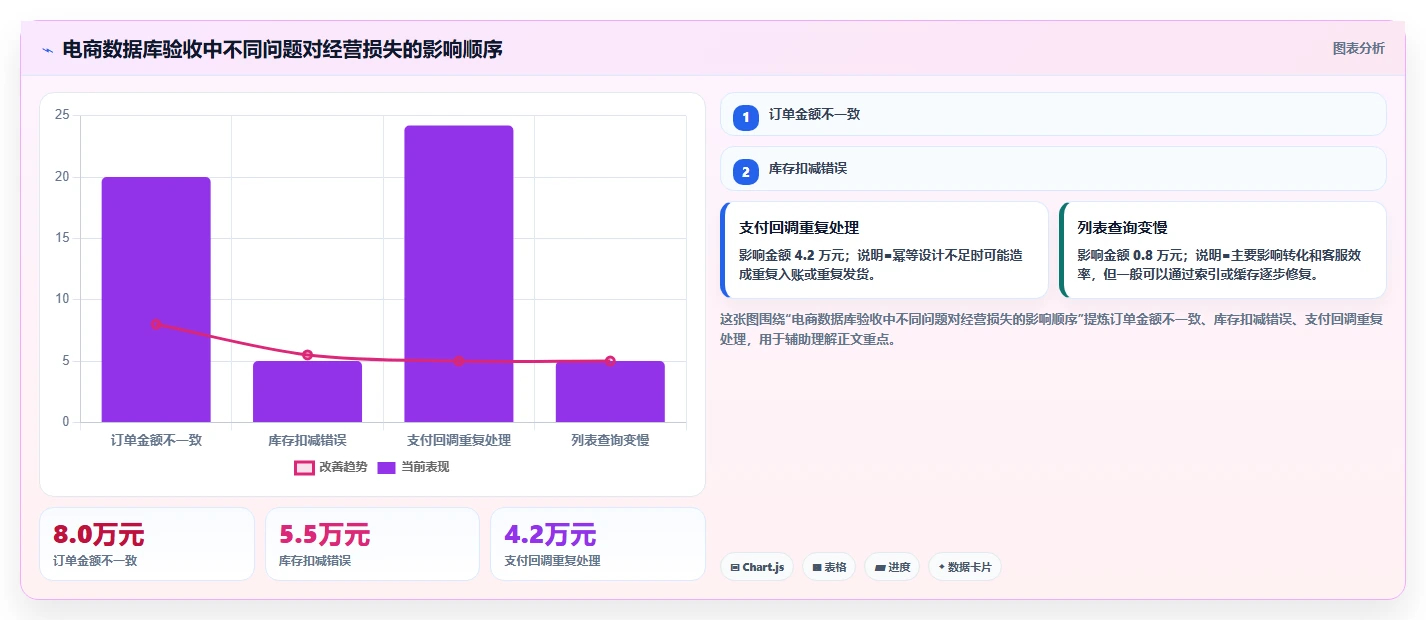Click trend line point above 订单金额不一致
Image resolution: width=1426 pixels, height=620 pixels.
pyautogui.click(x=156, y=324)
